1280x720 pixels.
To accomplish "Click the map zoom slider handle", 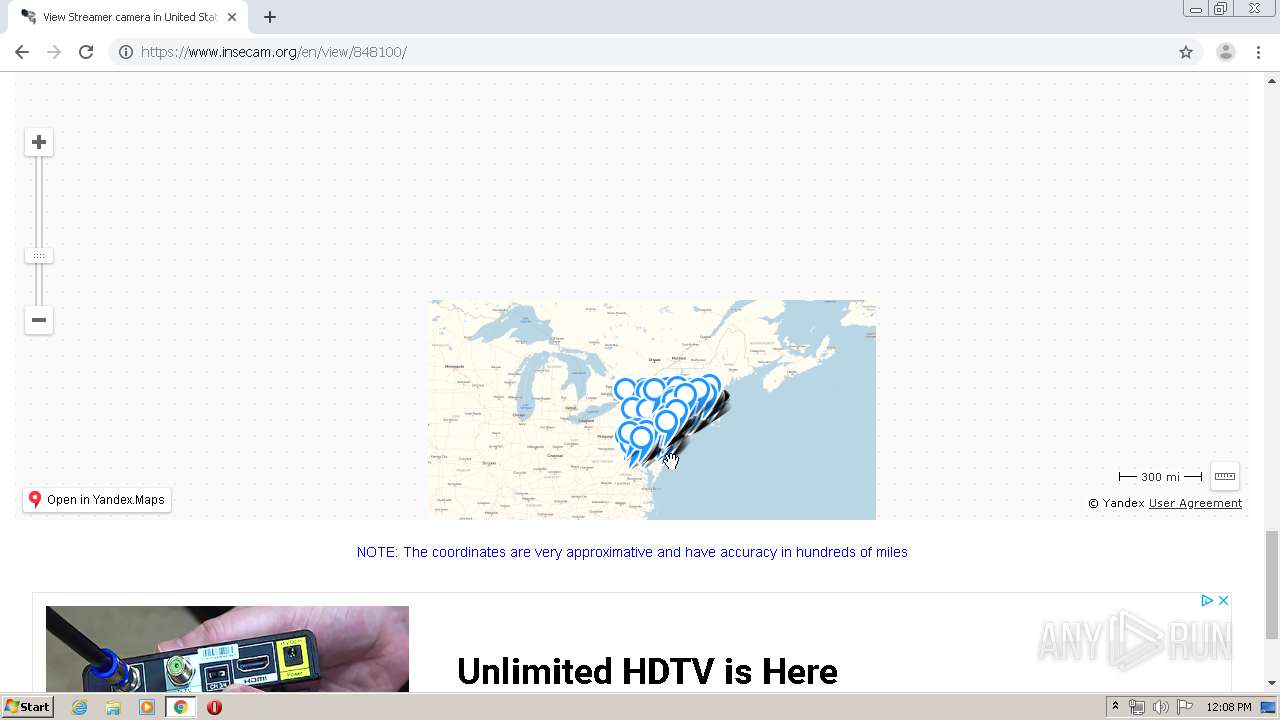I will pyautogui.click(x=39, y=256).
